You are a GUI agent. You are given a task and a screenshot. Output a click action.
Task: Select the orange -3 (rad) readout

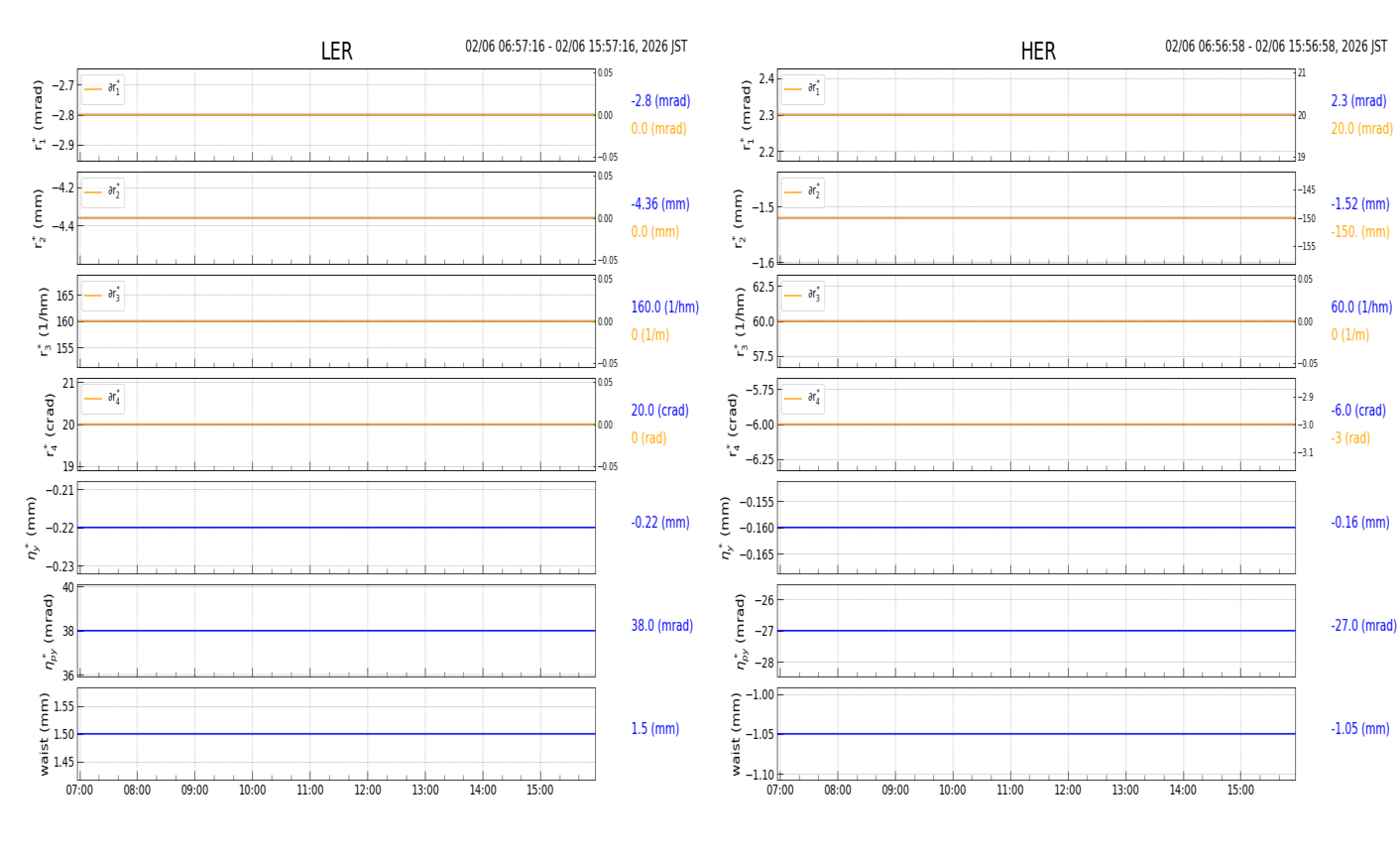pyautogui.click(x=1350, y=438)
